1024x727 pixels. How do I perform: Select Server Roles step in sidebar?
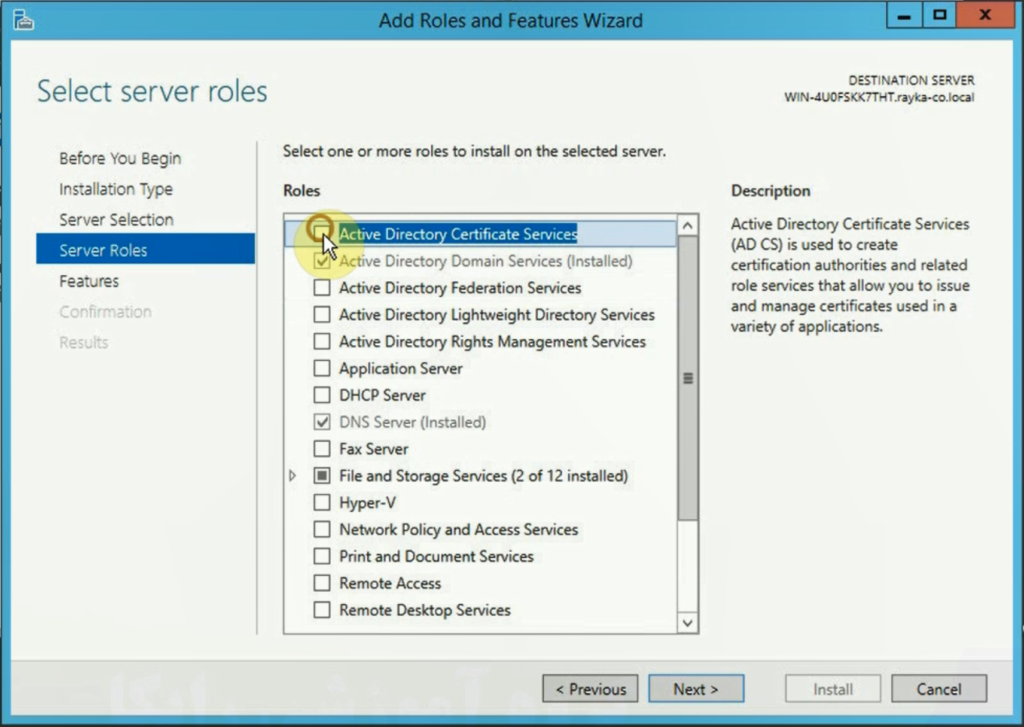tap(146, 250)
